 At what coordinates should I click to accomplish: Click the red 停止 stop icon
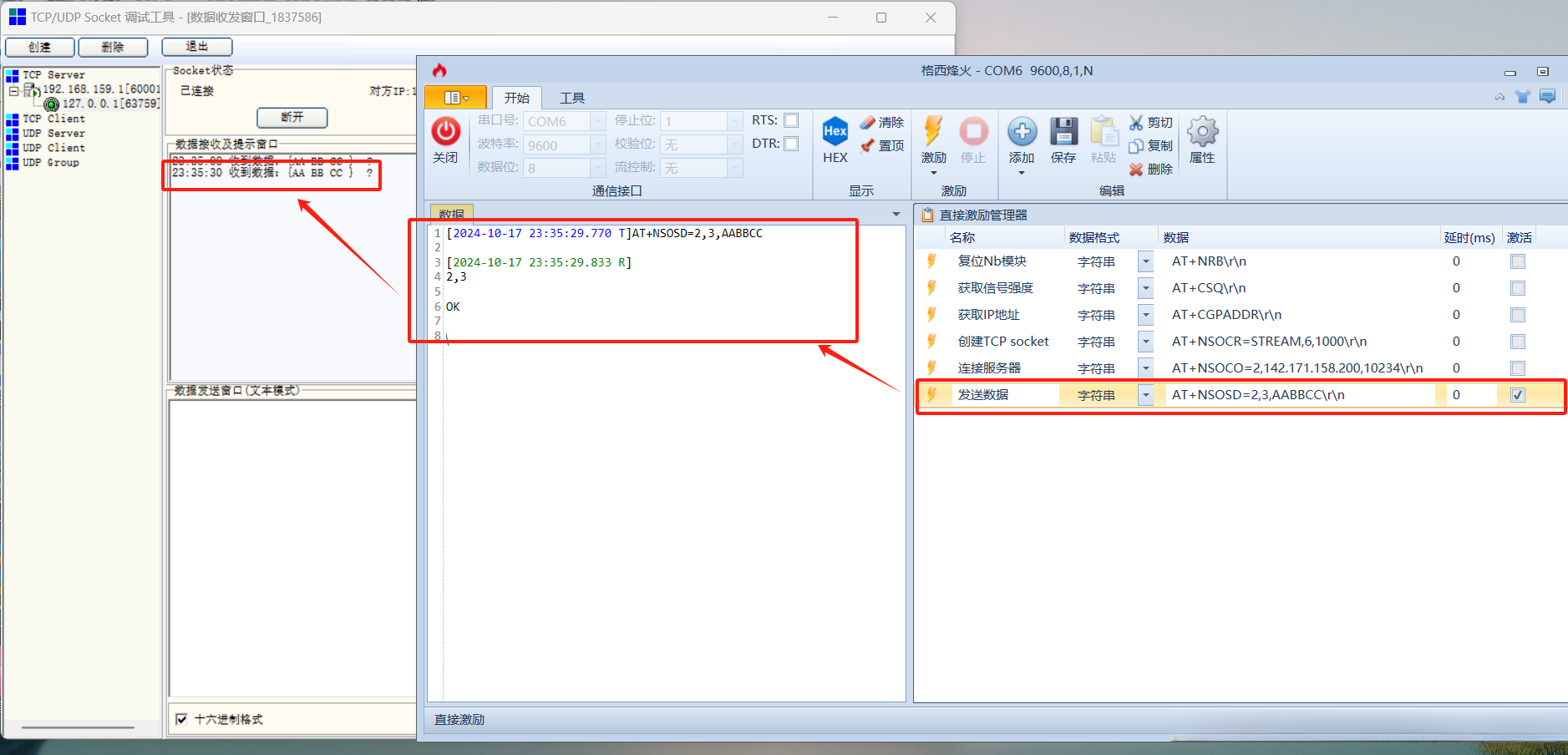pos(973,131)
